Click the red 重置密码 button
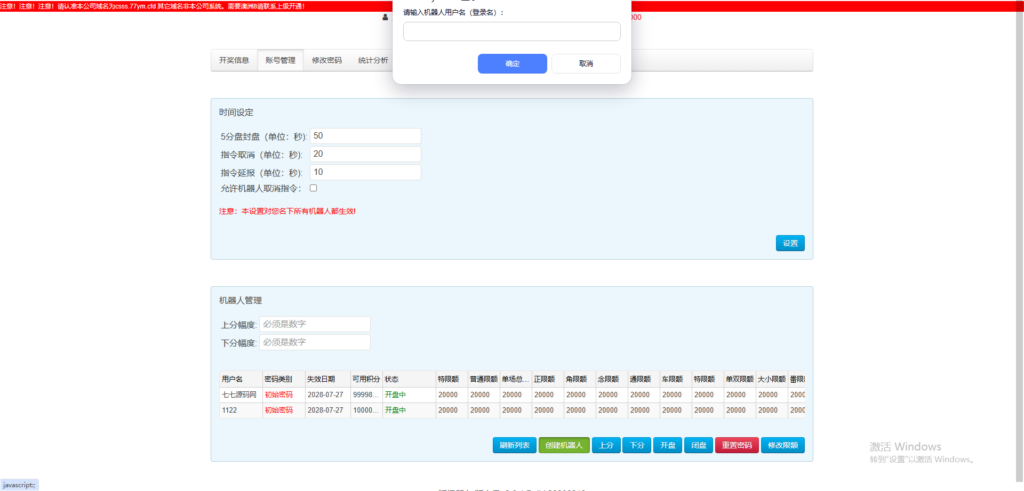 (737, 445)
